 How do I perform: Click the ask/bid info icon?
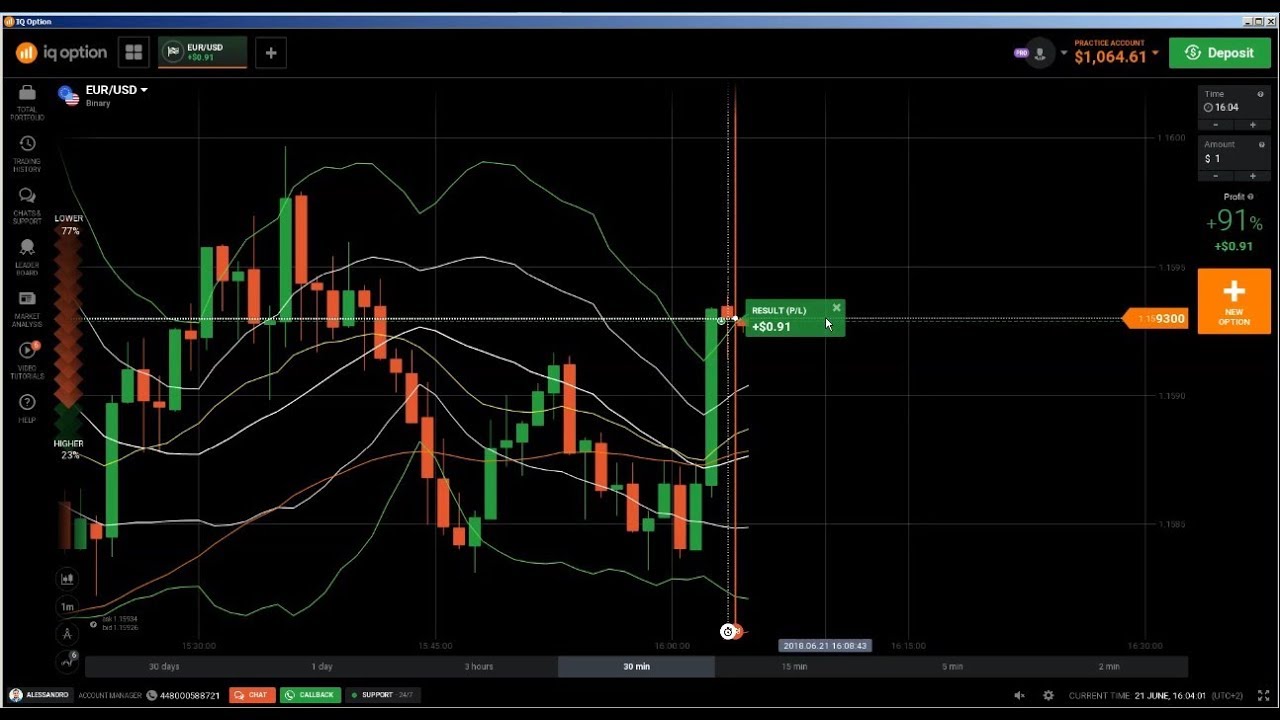coord(93,624)
